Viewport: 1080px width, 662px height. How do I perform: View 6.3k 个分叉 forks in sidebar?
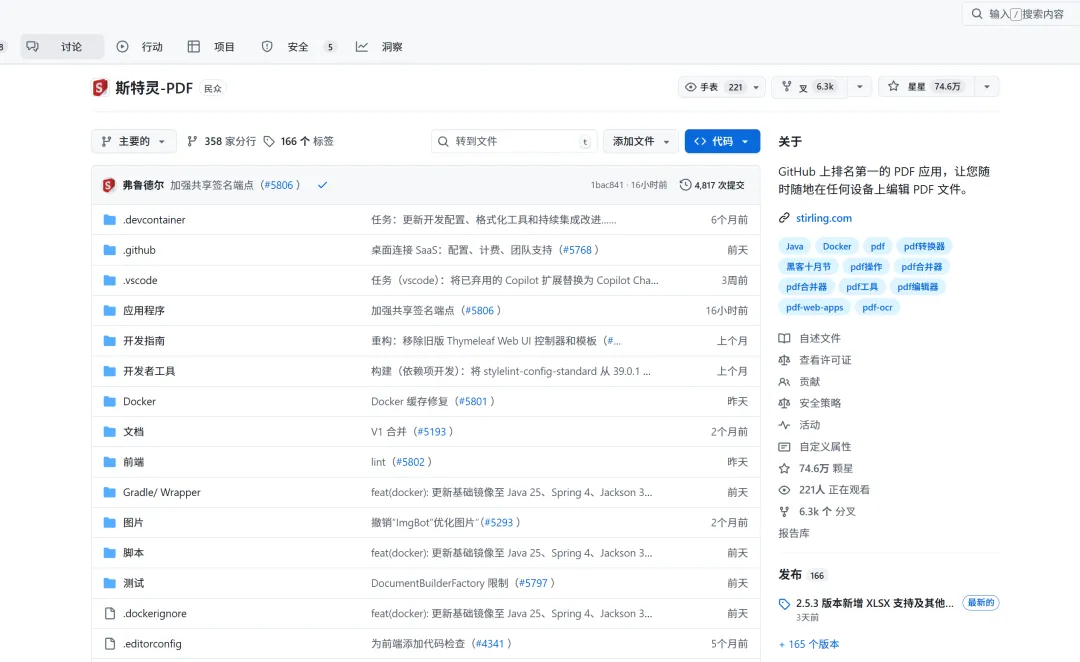[818, 512]
